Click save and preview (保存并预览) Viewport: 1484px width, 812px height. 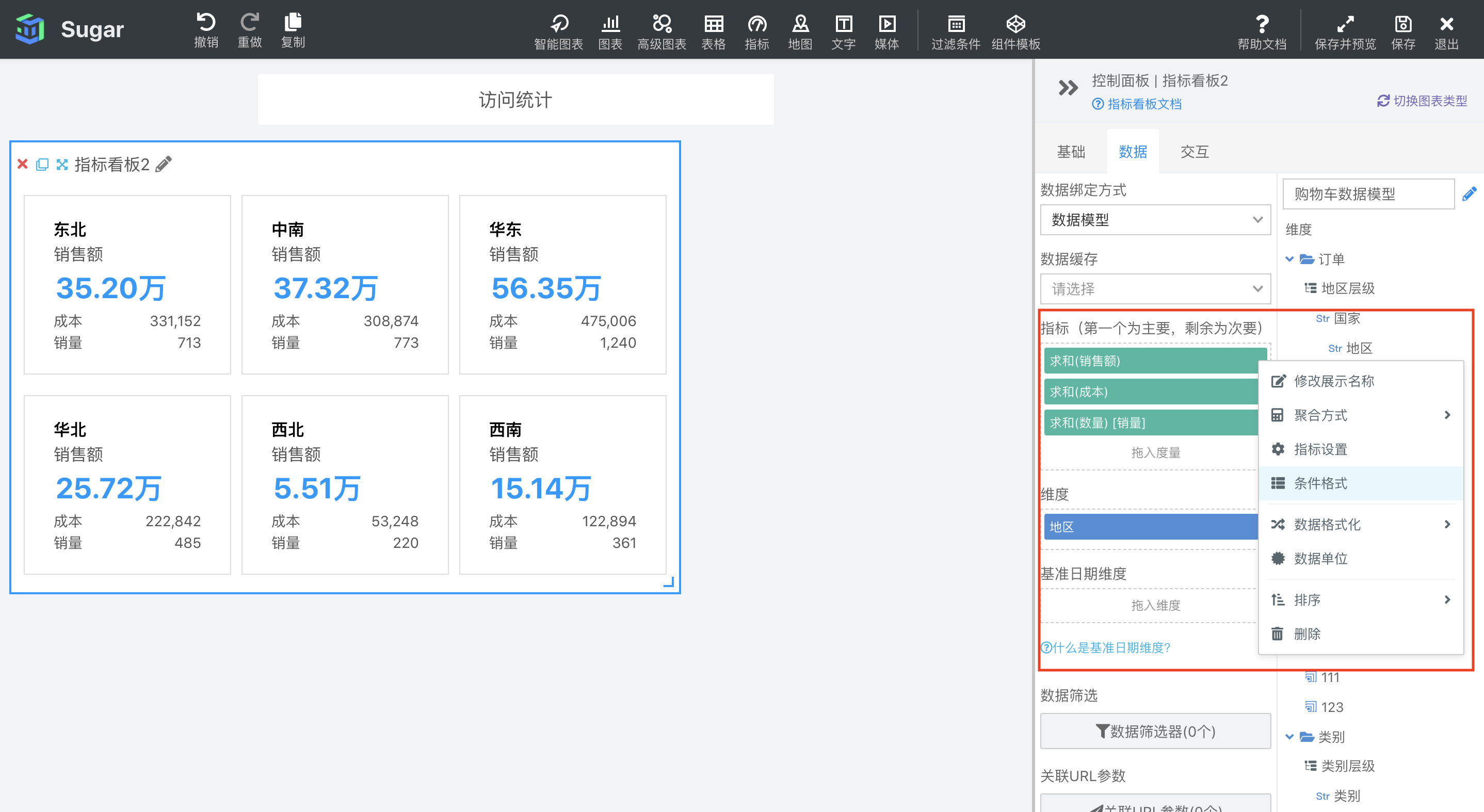pyautogui.click(x=1345, y=31)
